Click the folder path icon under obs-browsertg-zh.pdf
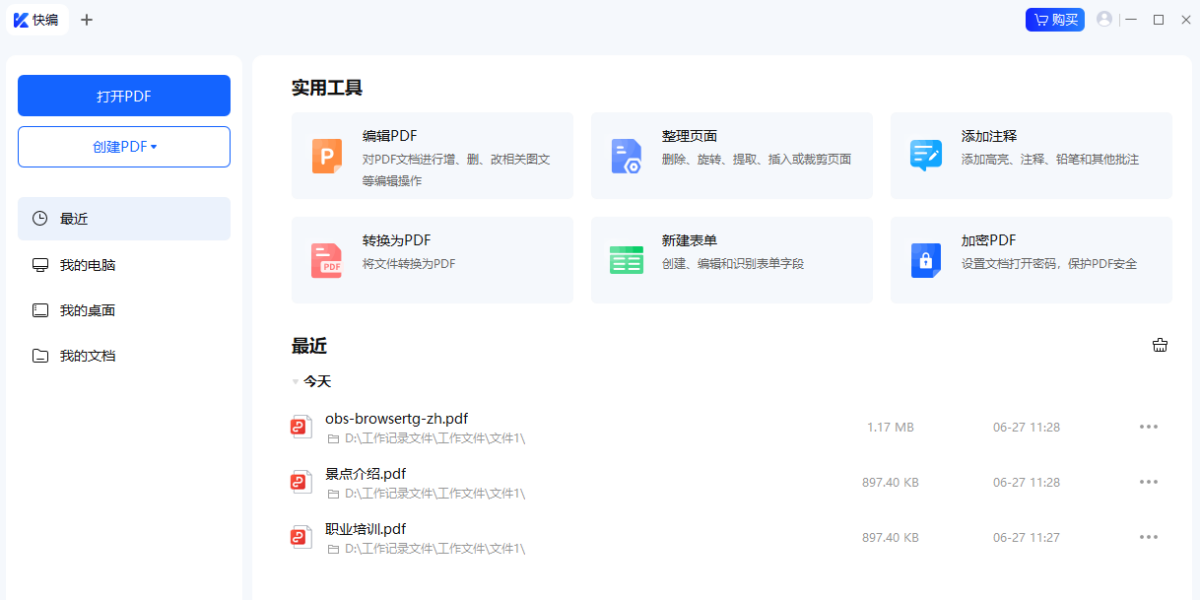The image size is (1200, 600). 333,438
